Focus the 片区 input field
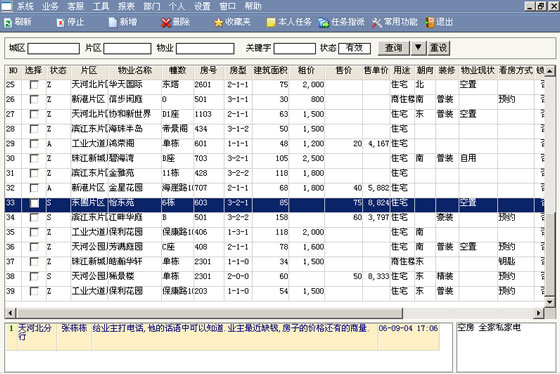This screenshot has height=374, width=560. (x=127, y=49)
